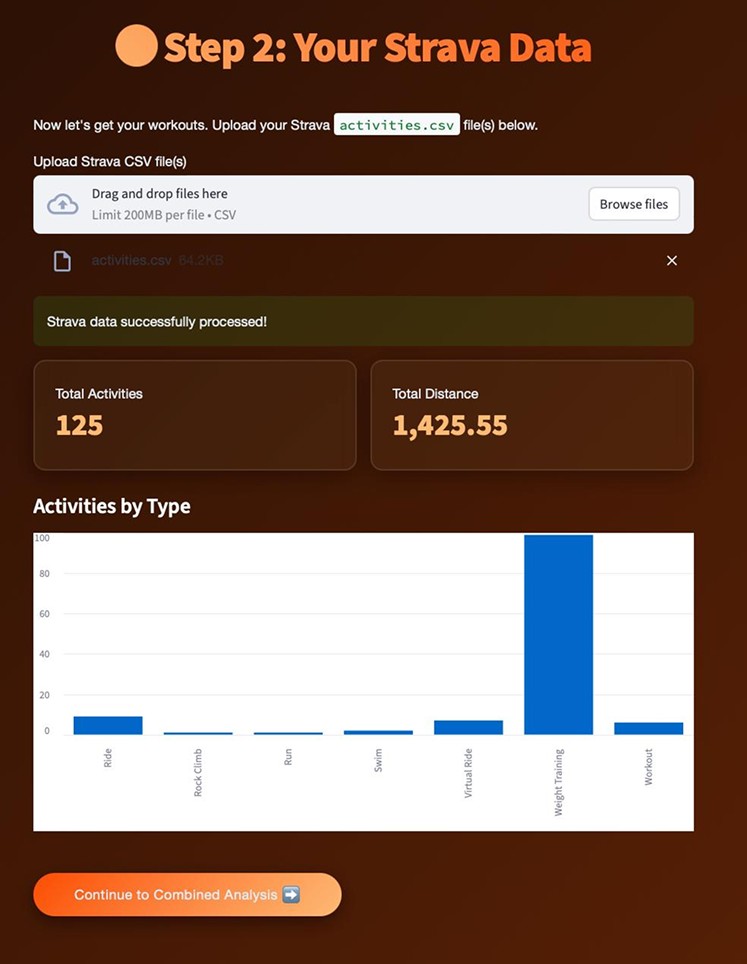Select the Weight Training bar in chart
This screenshot has height=964, width=747.
558,634
